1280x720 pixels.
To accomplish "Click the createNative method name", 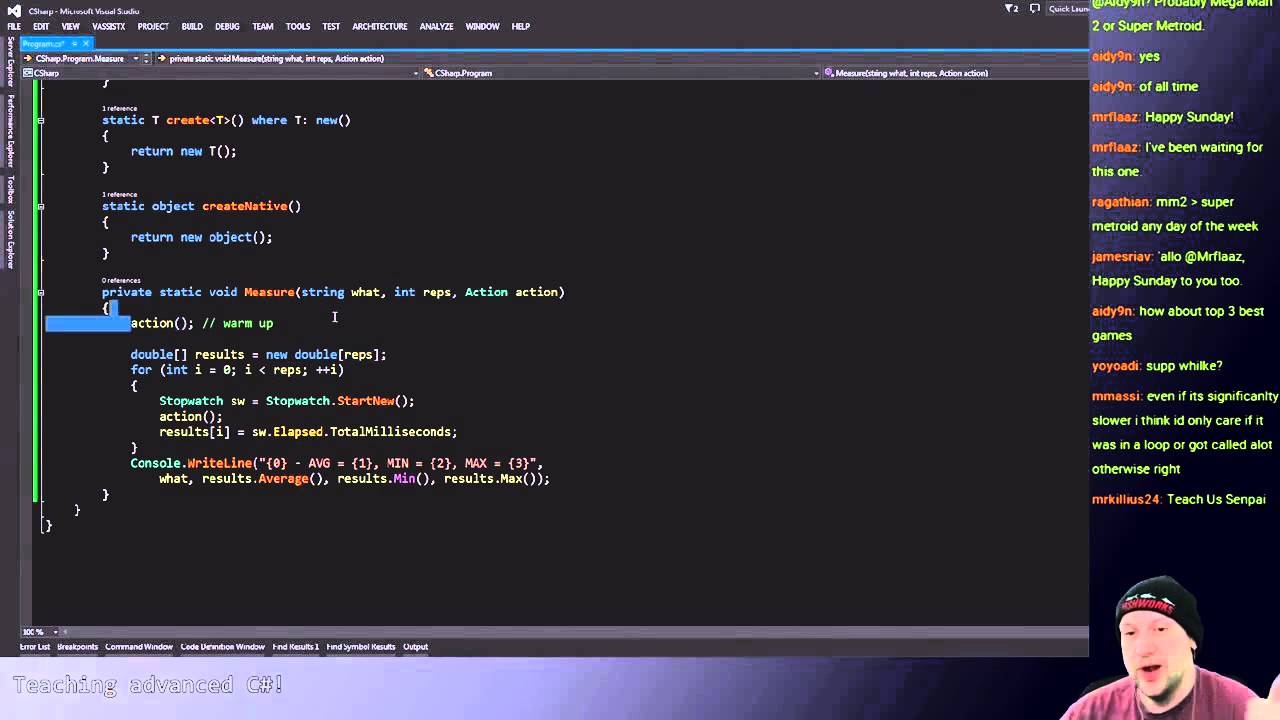I will click(x=244, y=206).
